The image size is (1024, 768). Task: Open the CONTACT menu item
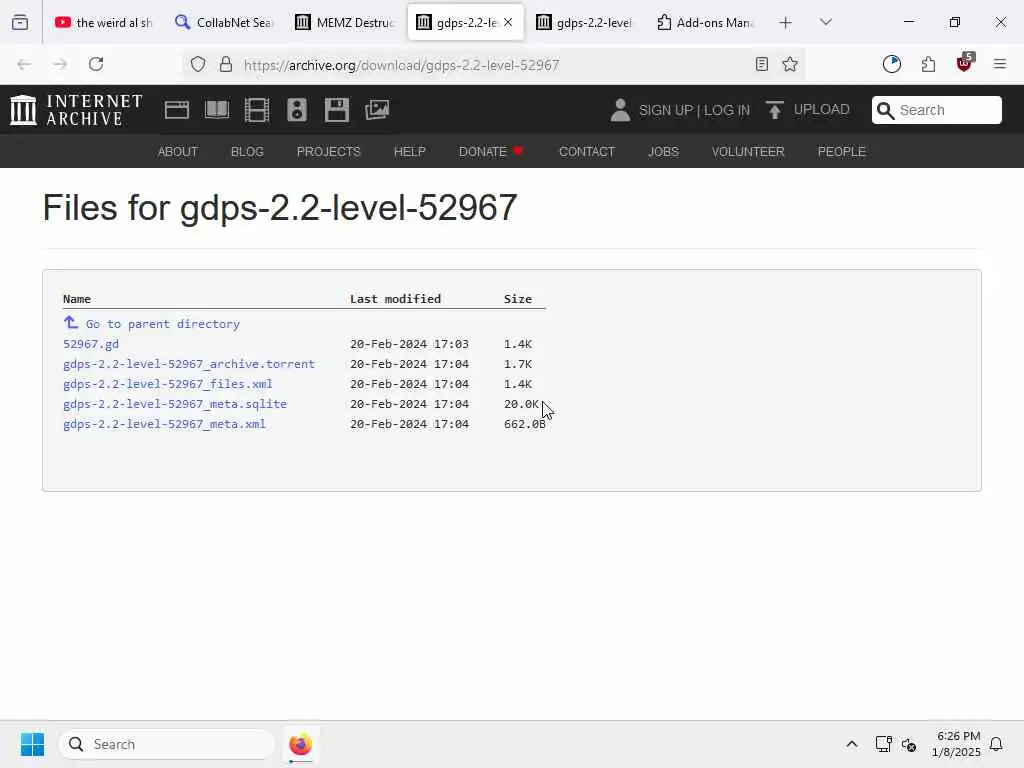(x=586, y=152)
